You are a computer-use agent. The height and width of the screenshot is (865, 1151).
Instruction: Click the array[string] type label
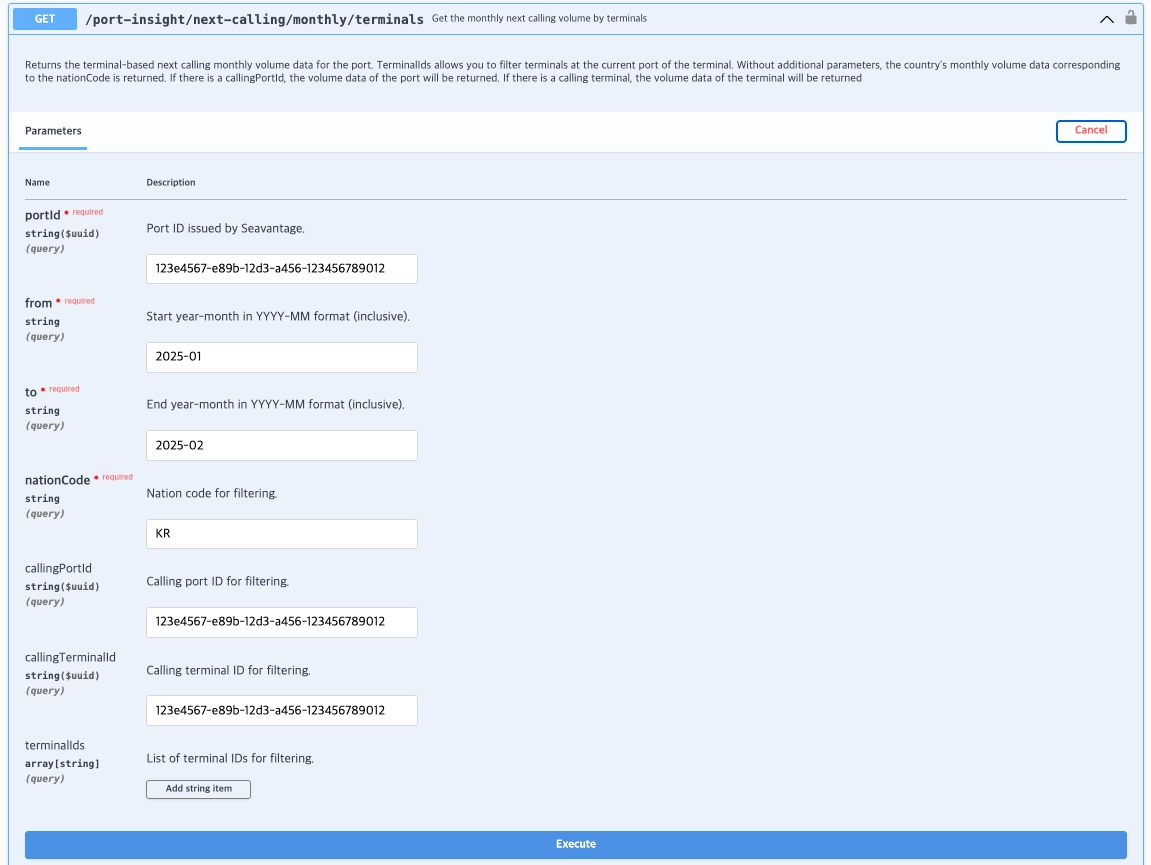(62, 764)
